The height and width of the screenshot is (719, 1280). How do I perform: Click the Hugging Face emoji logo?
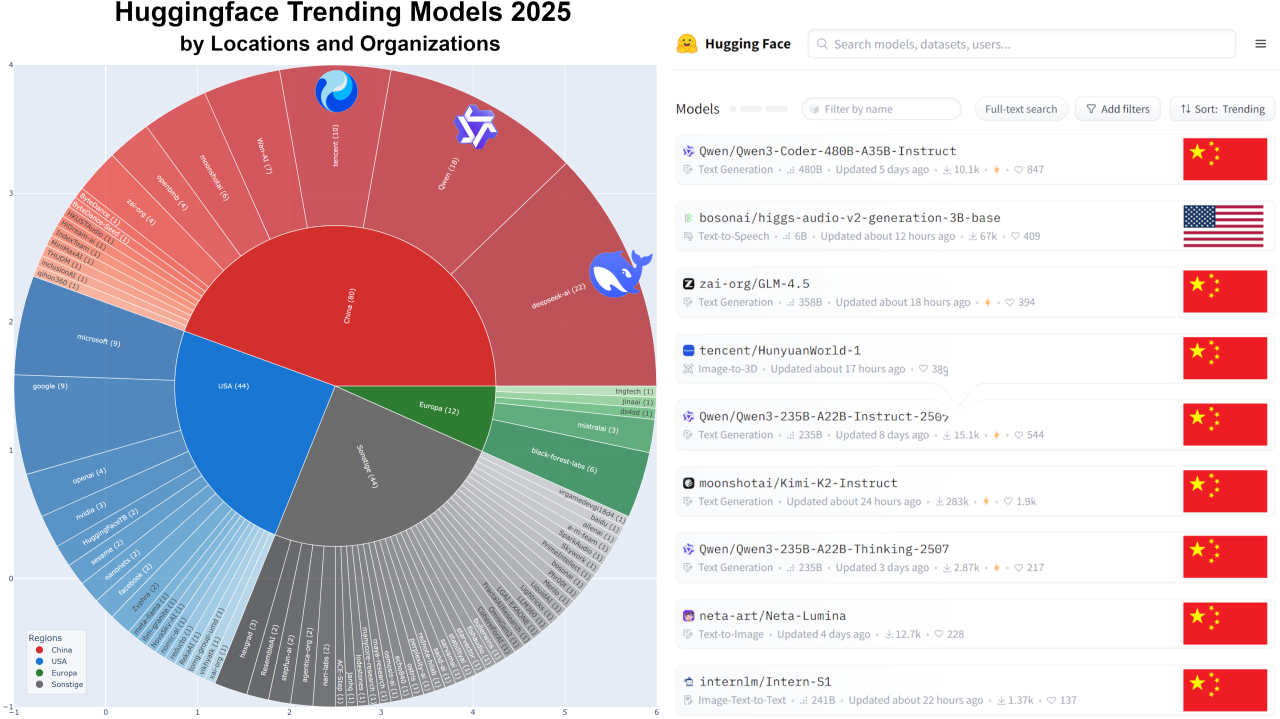[687, 44]
